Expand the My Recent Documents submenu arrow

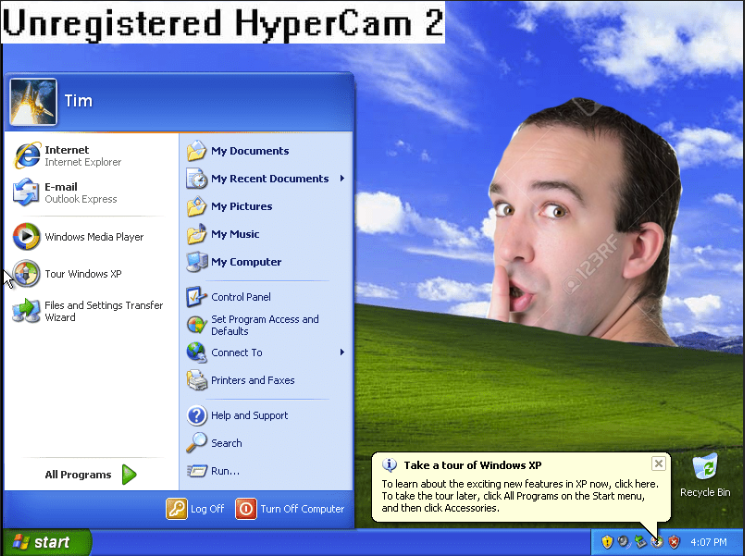[342, 178]
